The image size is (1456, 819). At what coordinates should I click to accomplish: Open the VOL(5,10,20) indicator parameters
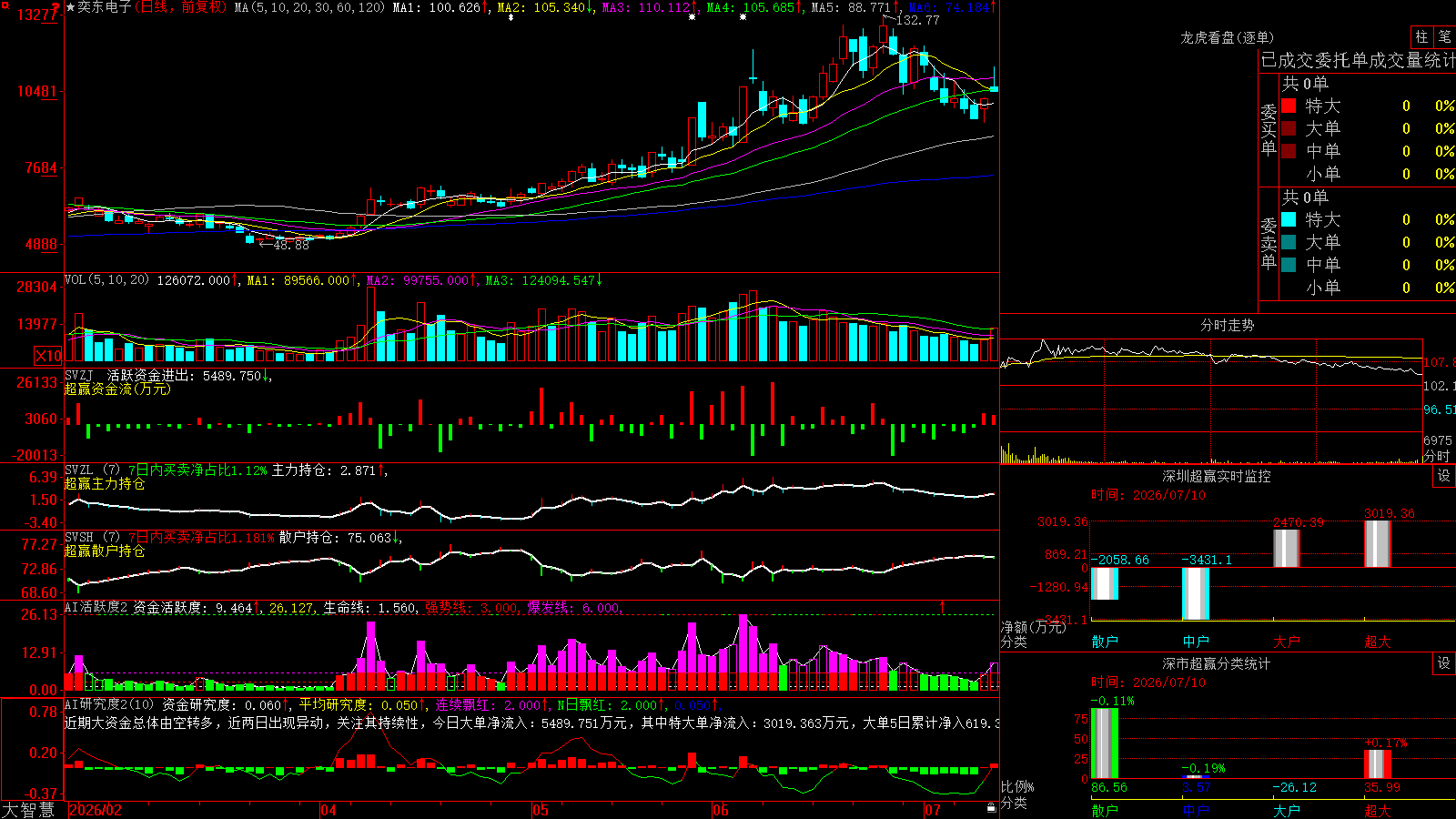(106, 280)
